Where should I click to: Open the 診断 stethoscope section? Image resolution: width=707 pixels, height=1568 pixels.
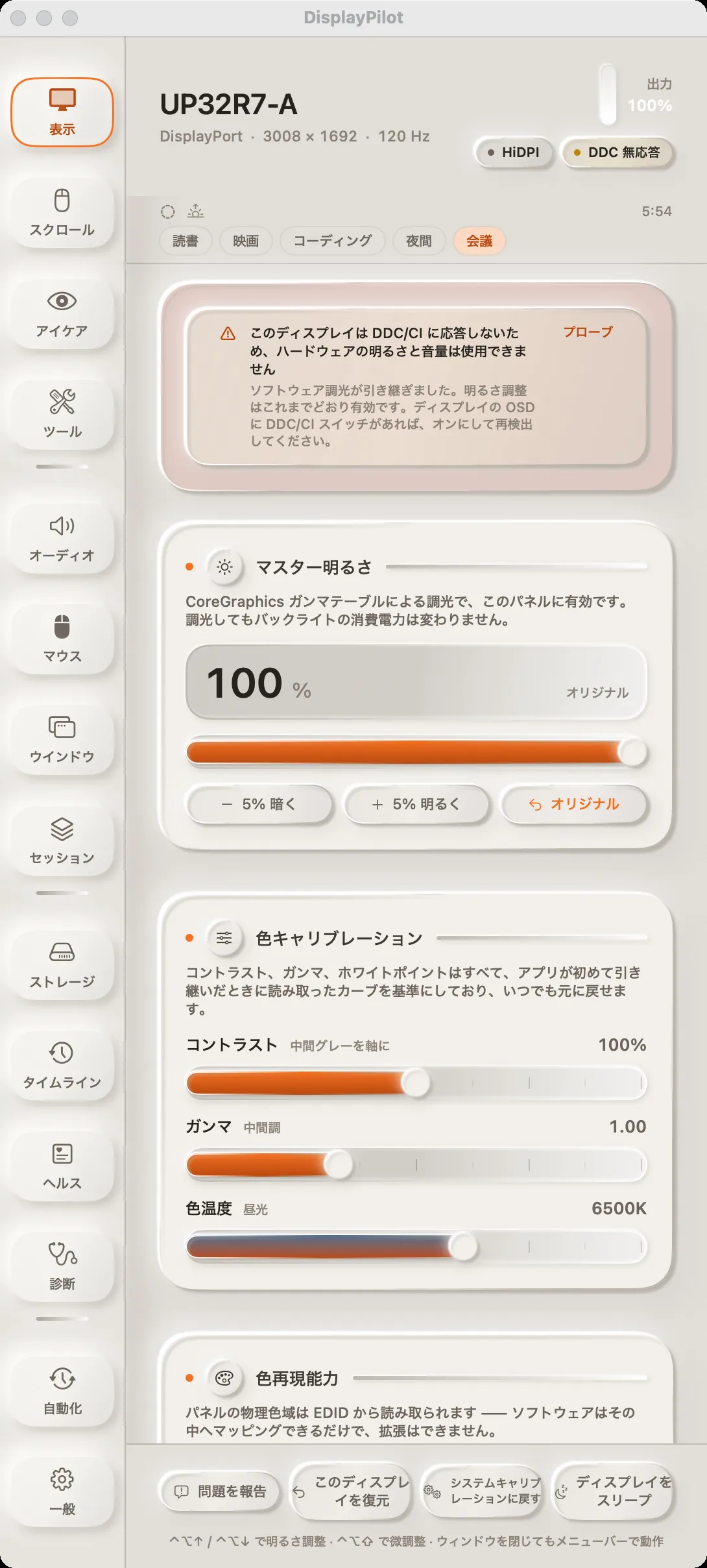pos(62,1267)
